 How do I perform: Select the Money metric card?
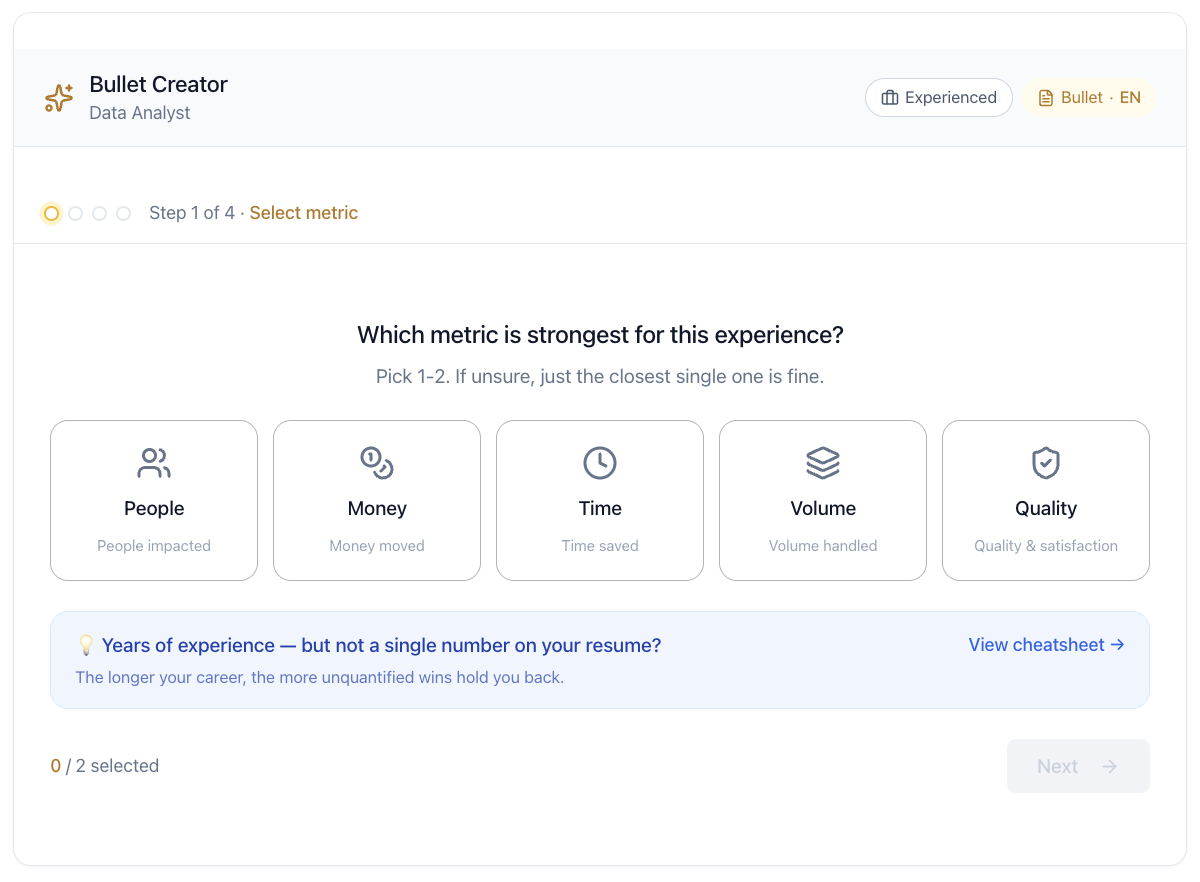pos(377,500)
